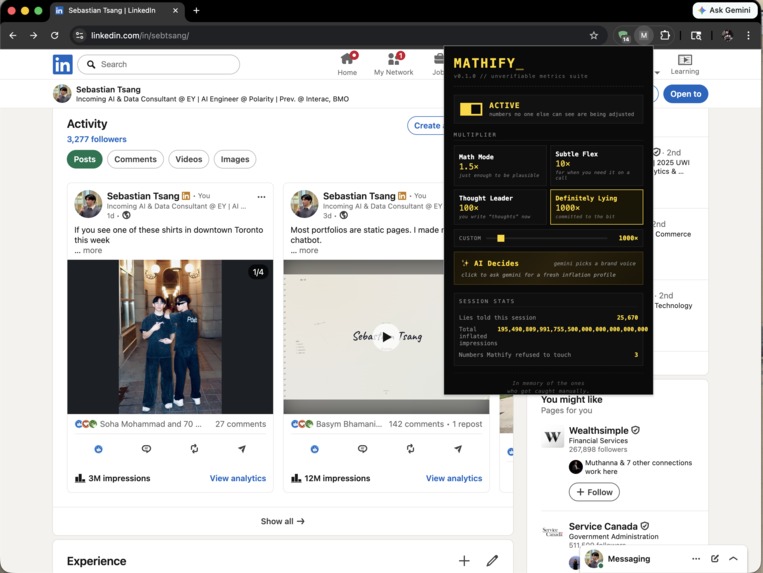Like the portfolio chatbot post

314,449
